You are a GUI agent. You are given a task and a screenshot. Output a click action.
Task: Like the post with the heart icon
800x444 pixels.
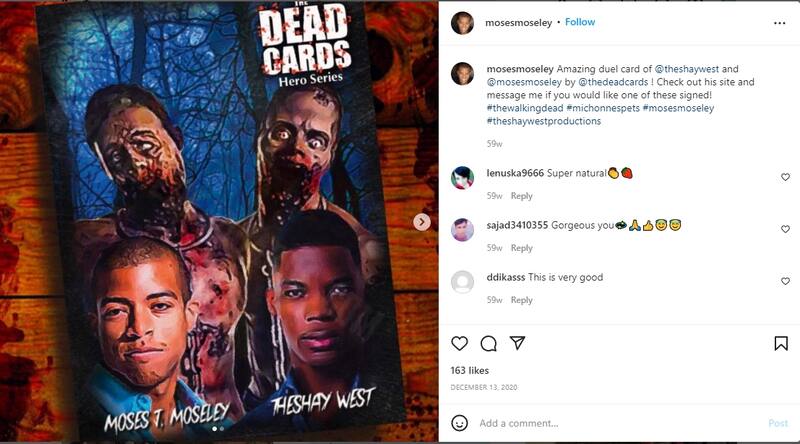tap(459, 343)
